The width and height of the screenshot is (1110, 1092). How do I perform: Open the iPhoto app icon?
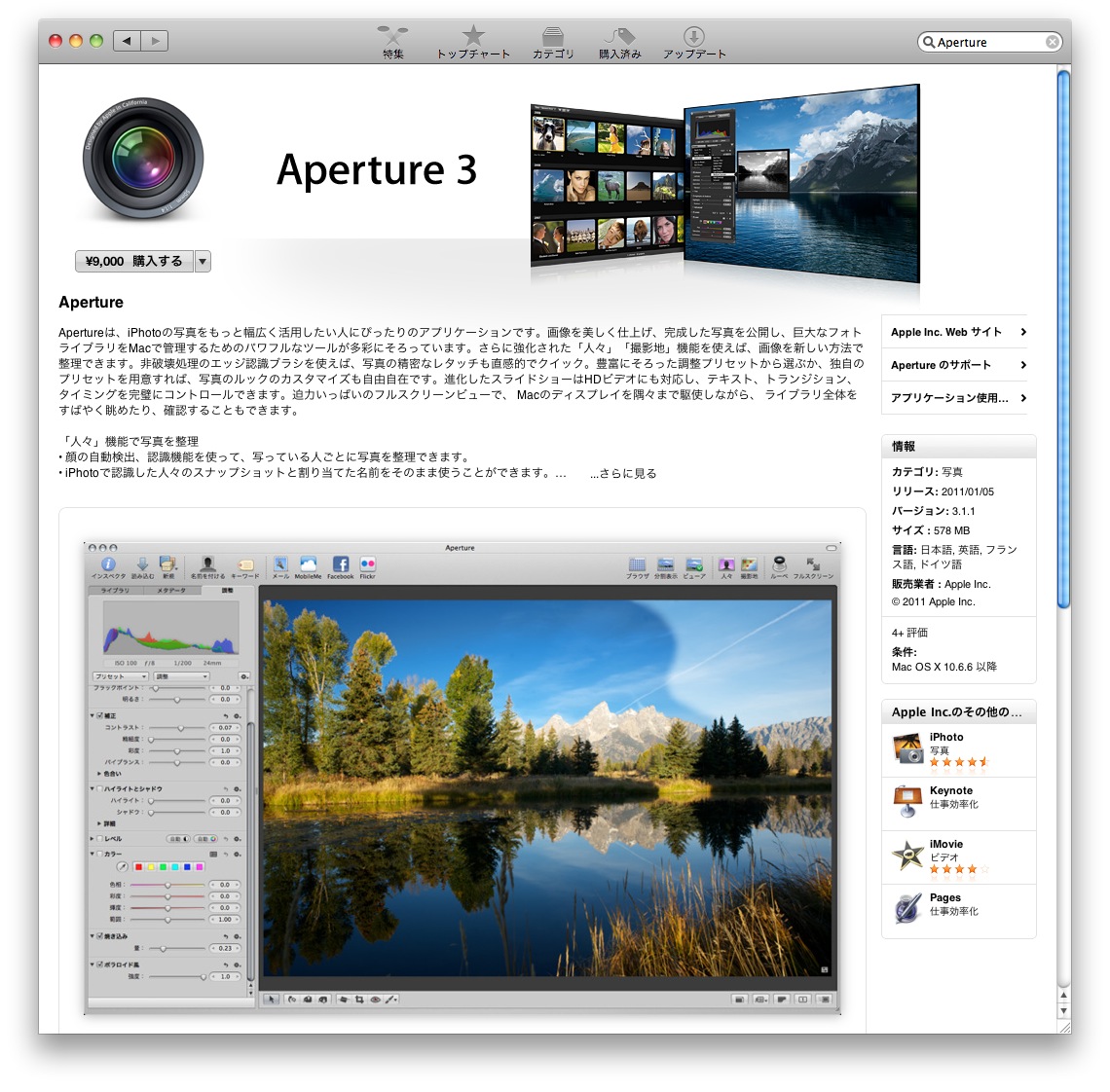[x=907, y=750]
